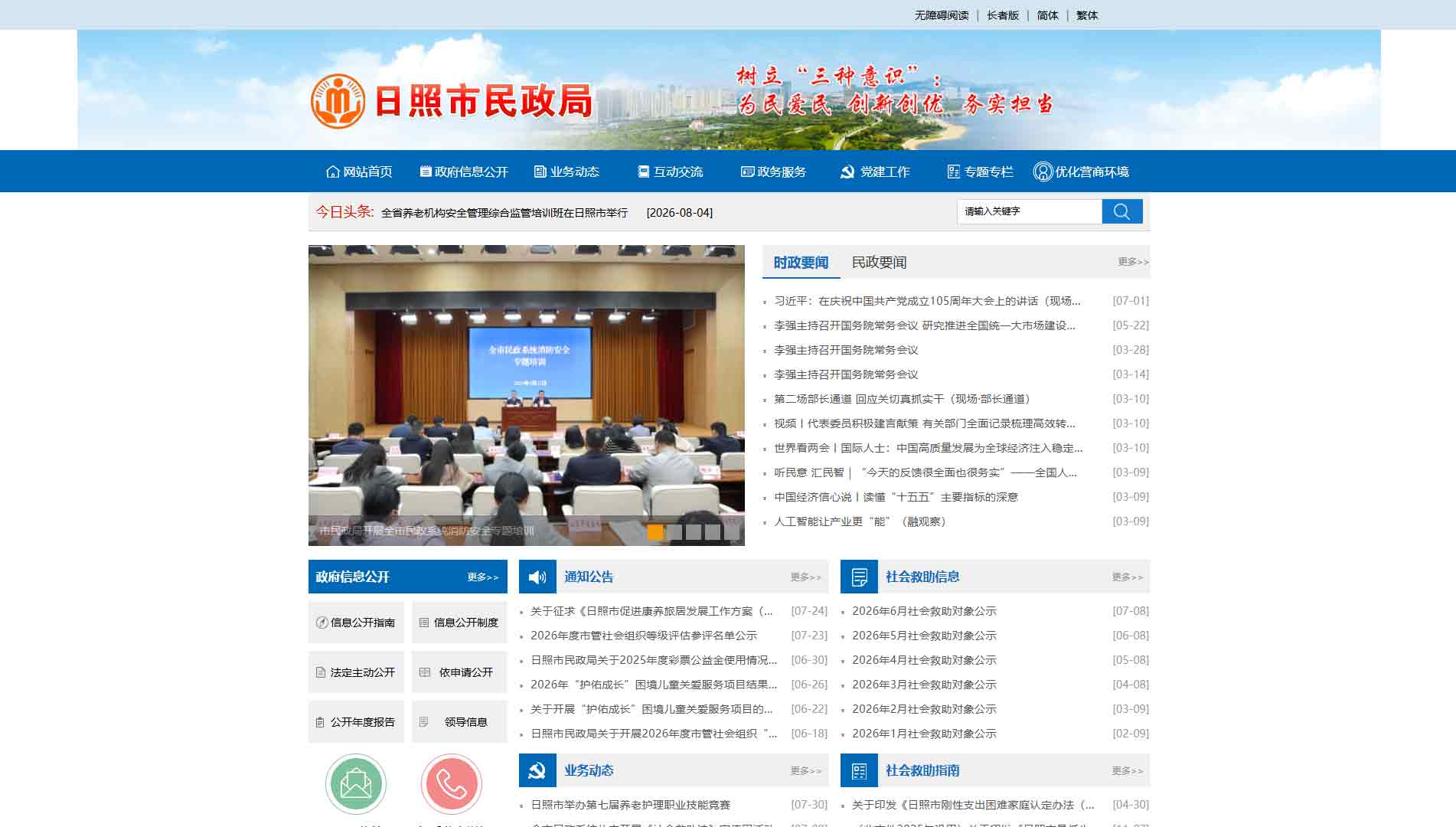Click the house icon for 网站首页
This screenshot has width=1456, height=827.
click(333, 172)
